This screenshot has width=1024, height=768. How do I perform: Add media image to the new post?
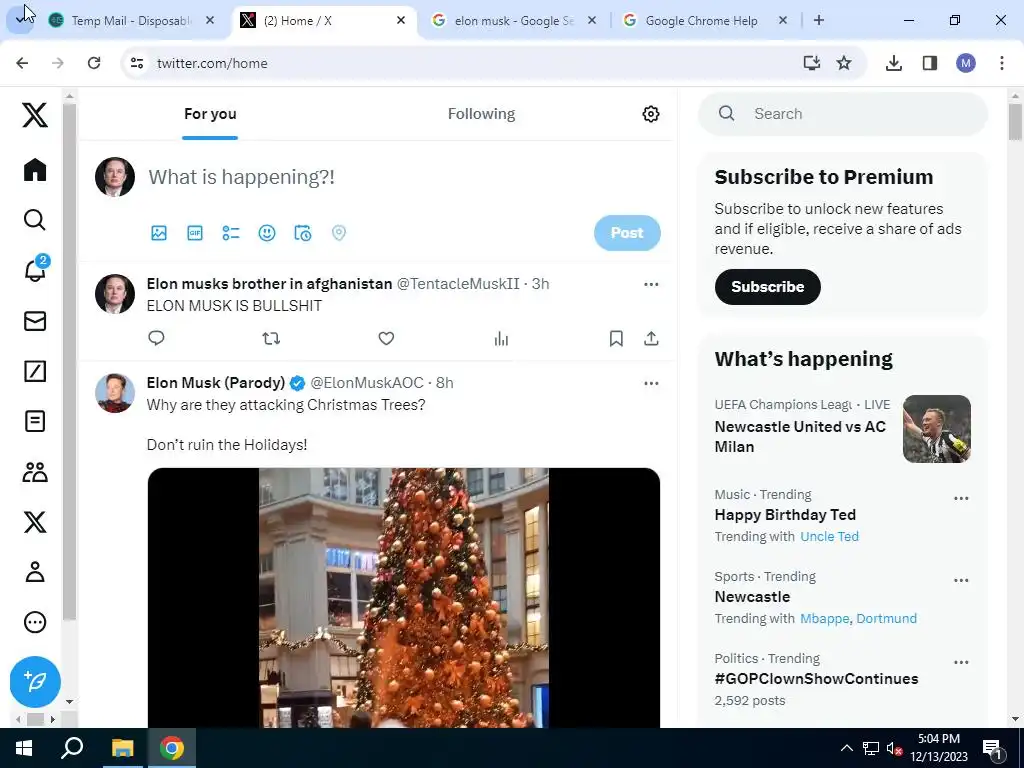(159, 233)
